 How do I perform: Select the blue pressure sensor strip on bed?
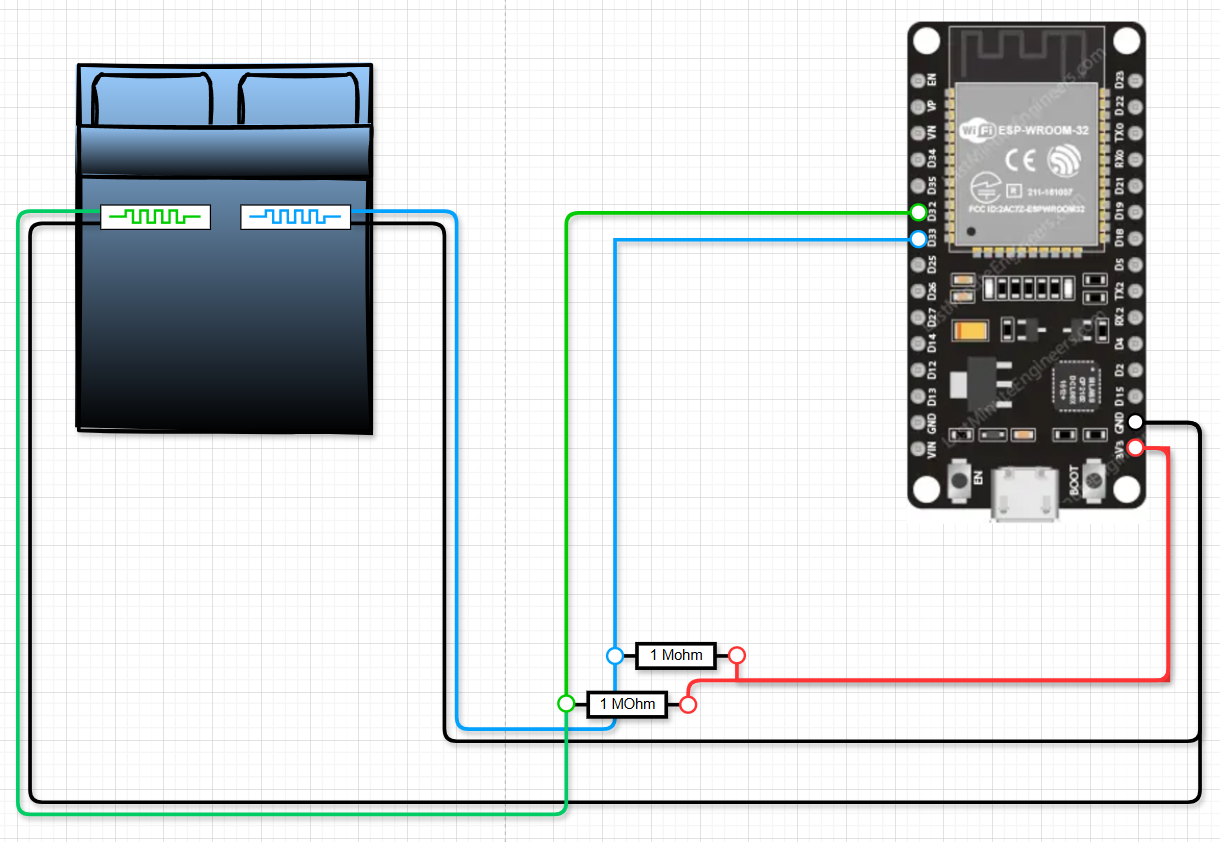[295, 217]
